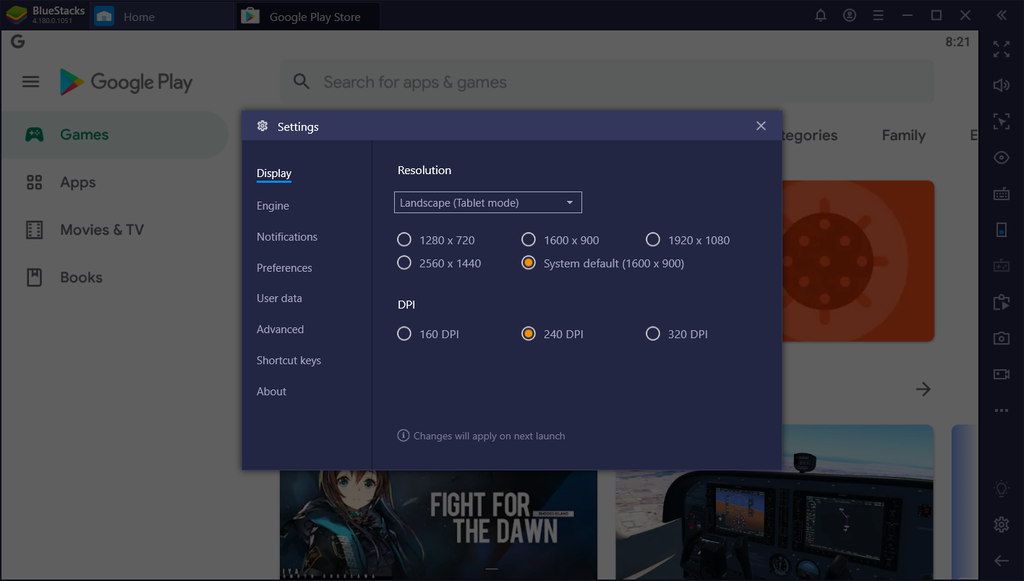Select the orange app thumbnail on the right
The width and height of the screenshot is (1024, 581).
pyautogui.click(x=856, y=260)
